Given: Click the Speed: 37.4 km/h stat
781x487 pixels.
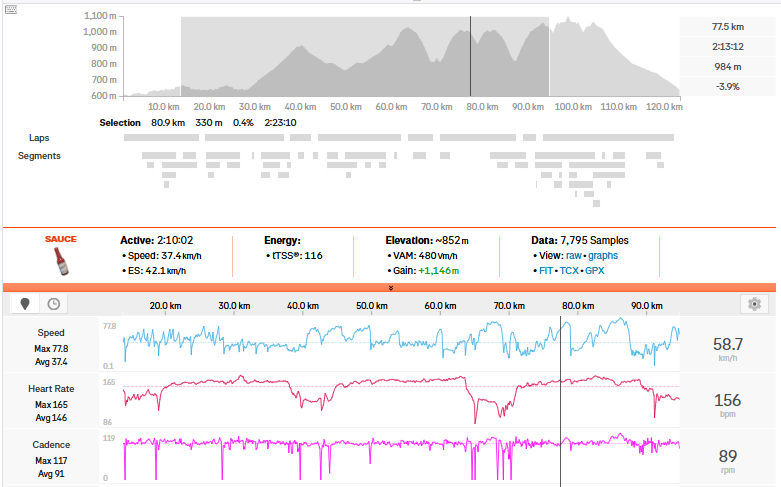Looking at the screenshot, I should 162,256.
